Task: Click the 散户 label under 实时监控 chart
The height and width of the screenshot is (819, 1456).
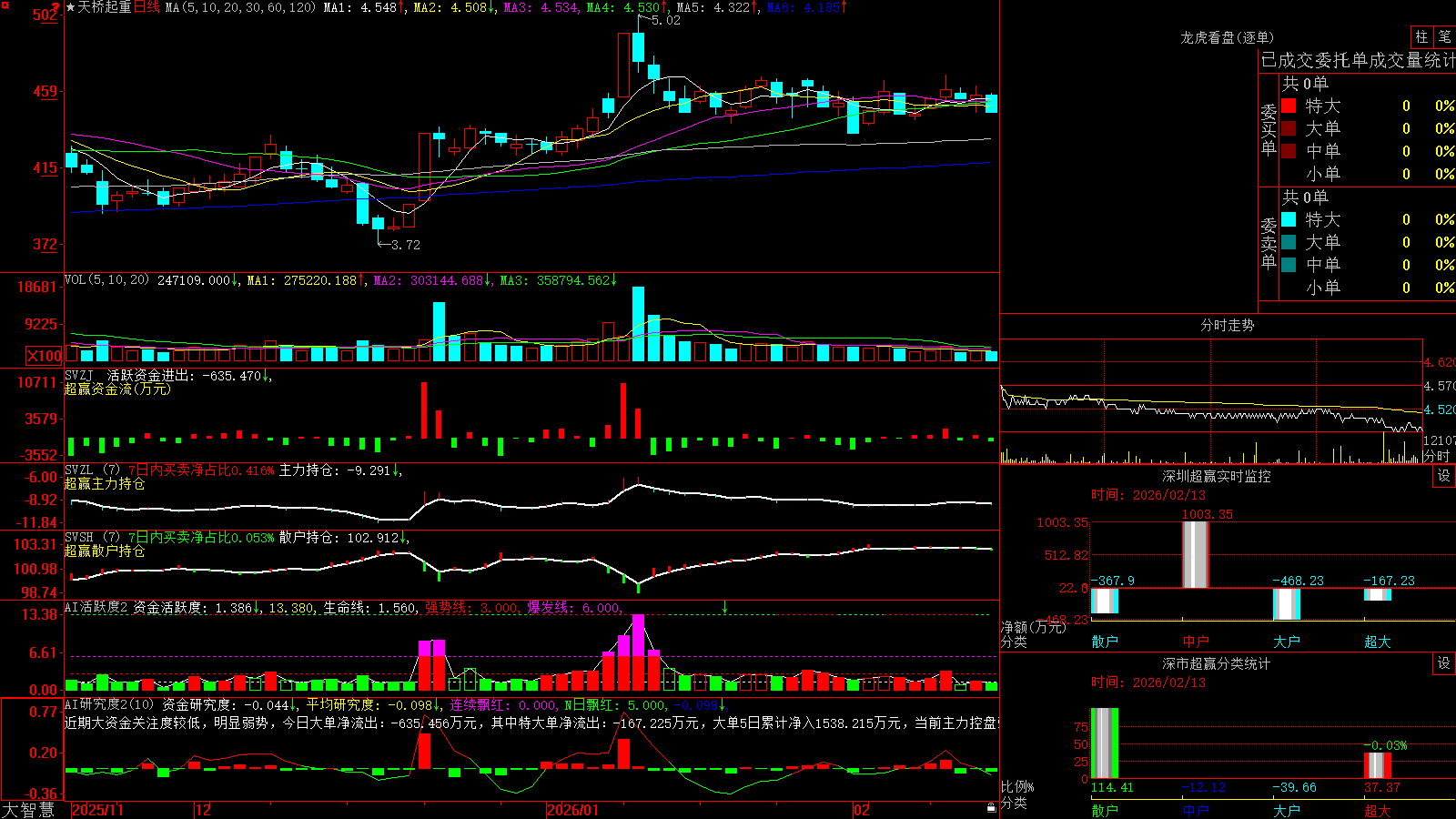Action: pyautogui.click(x=1105, y=642)
